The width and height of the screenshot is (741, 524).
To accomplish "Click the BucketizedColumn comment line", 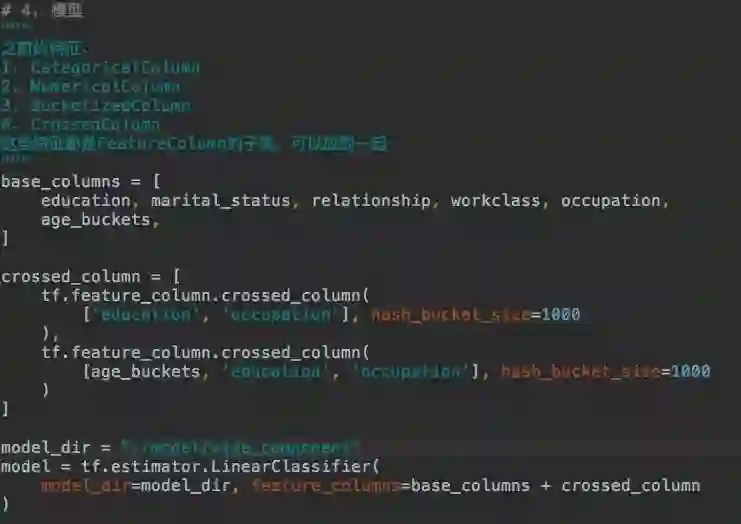I will tap(96, 105).
